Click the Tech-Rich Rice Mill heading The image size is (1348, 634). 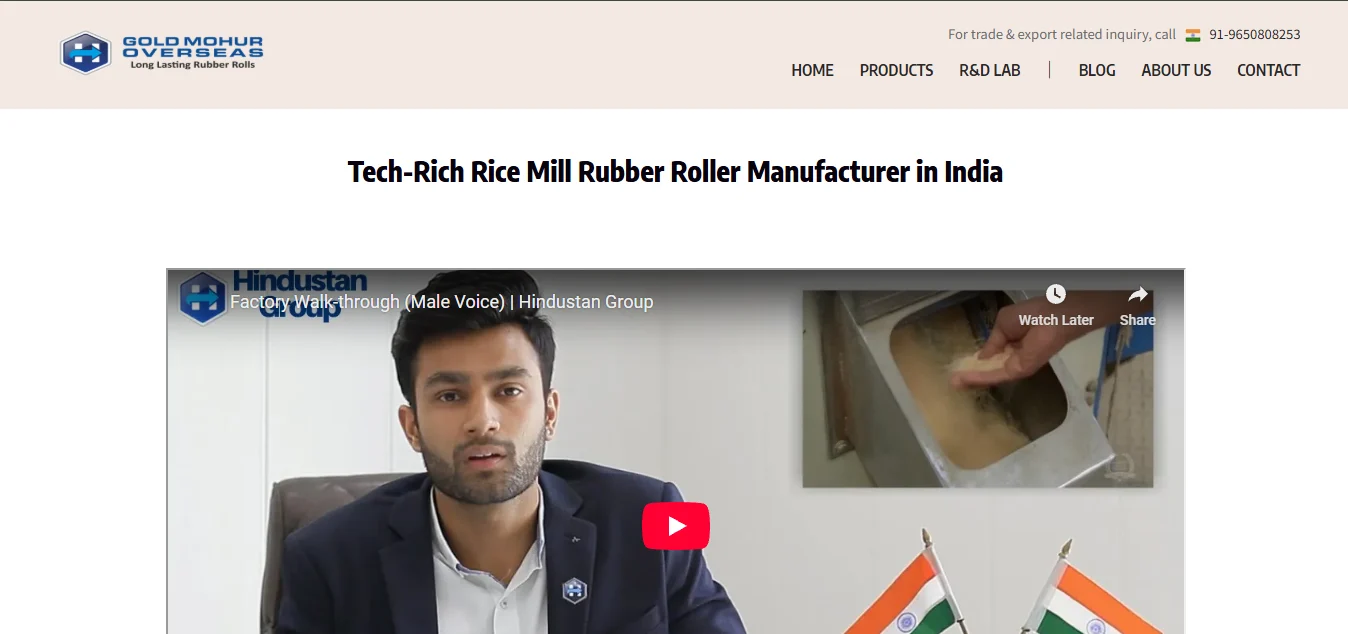pos(675,172)
